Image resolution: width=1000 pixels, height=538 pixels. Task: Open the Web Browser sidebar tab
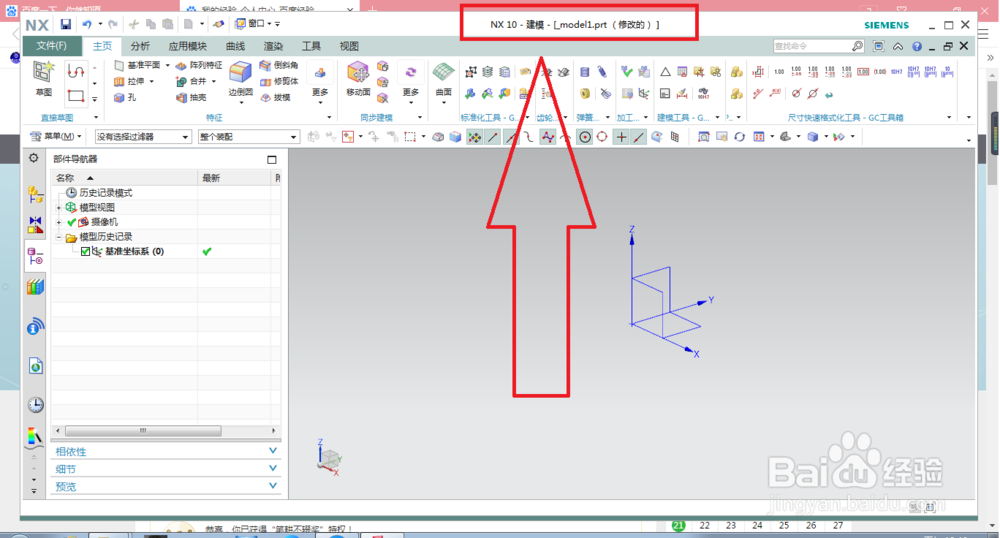tap(35, 366)
